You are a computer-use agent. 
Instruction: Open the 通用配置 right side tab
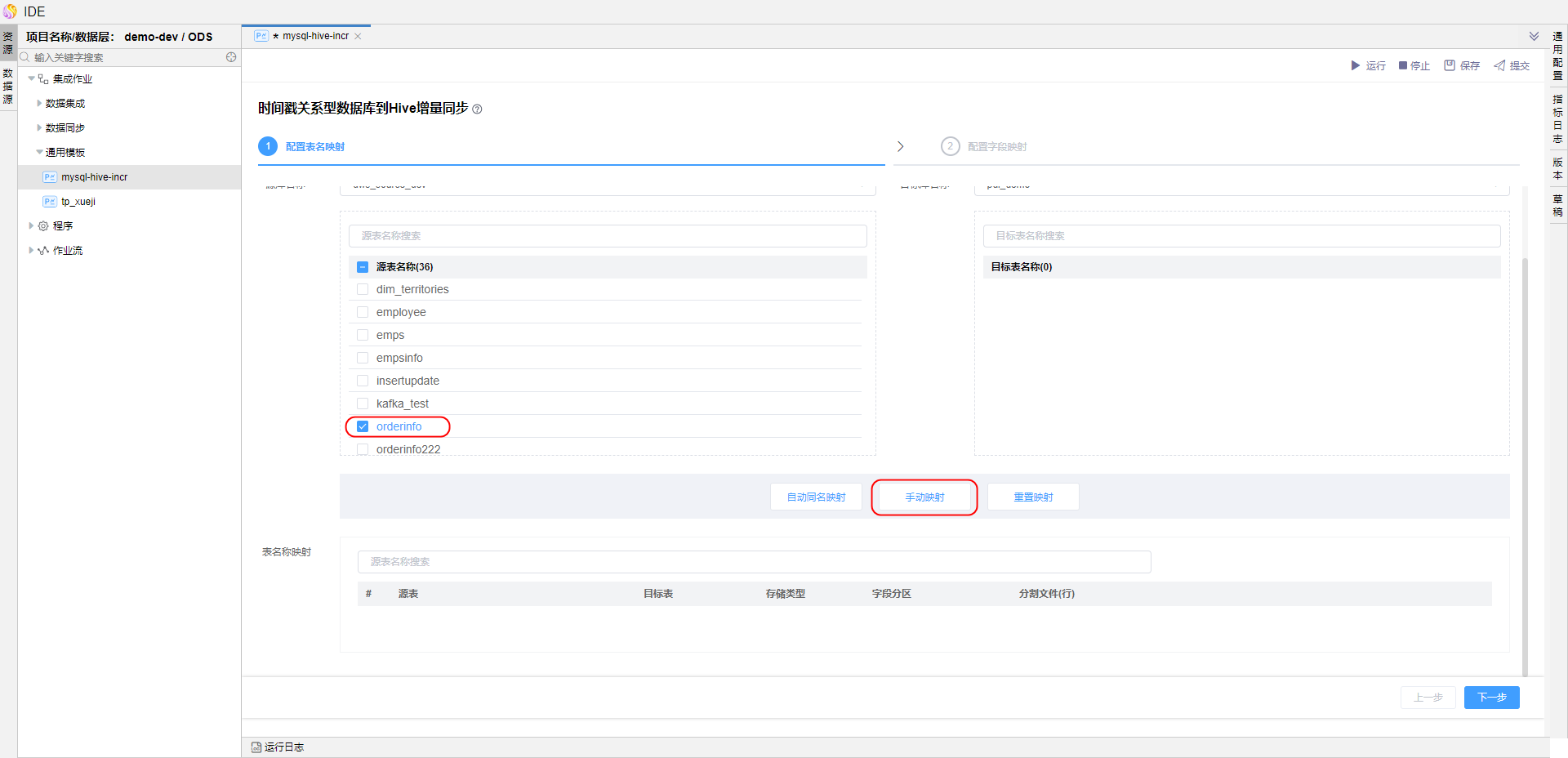tap(1557, 56)
